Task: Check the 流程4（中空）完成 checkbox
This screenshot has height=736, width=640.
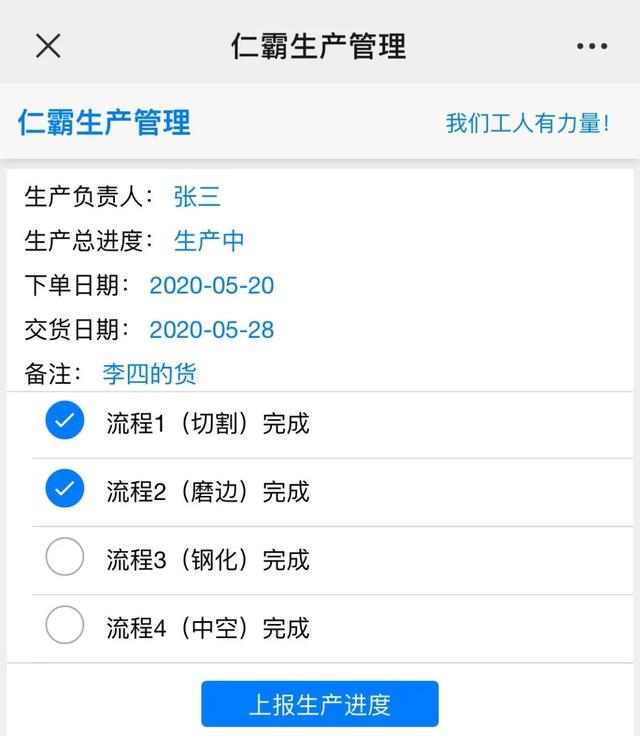Action: point(65,625)
